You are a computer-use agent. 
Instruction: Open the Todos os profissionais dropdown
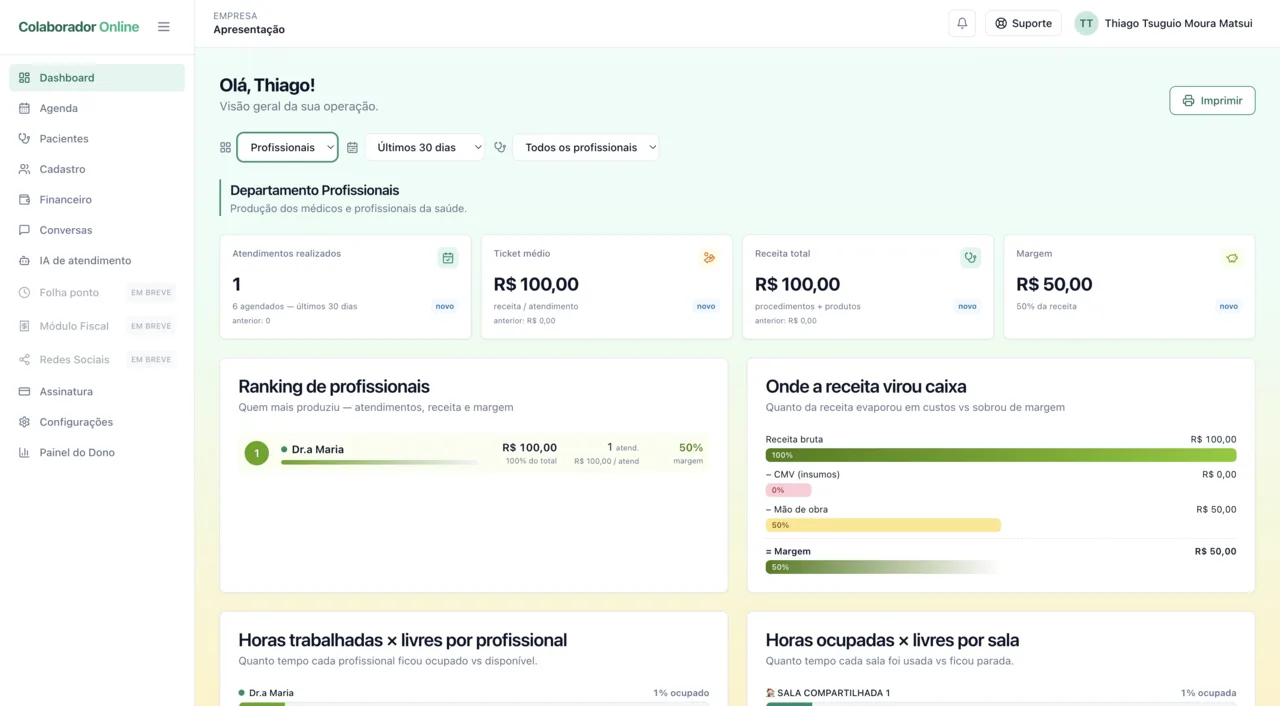pos(586,147)
